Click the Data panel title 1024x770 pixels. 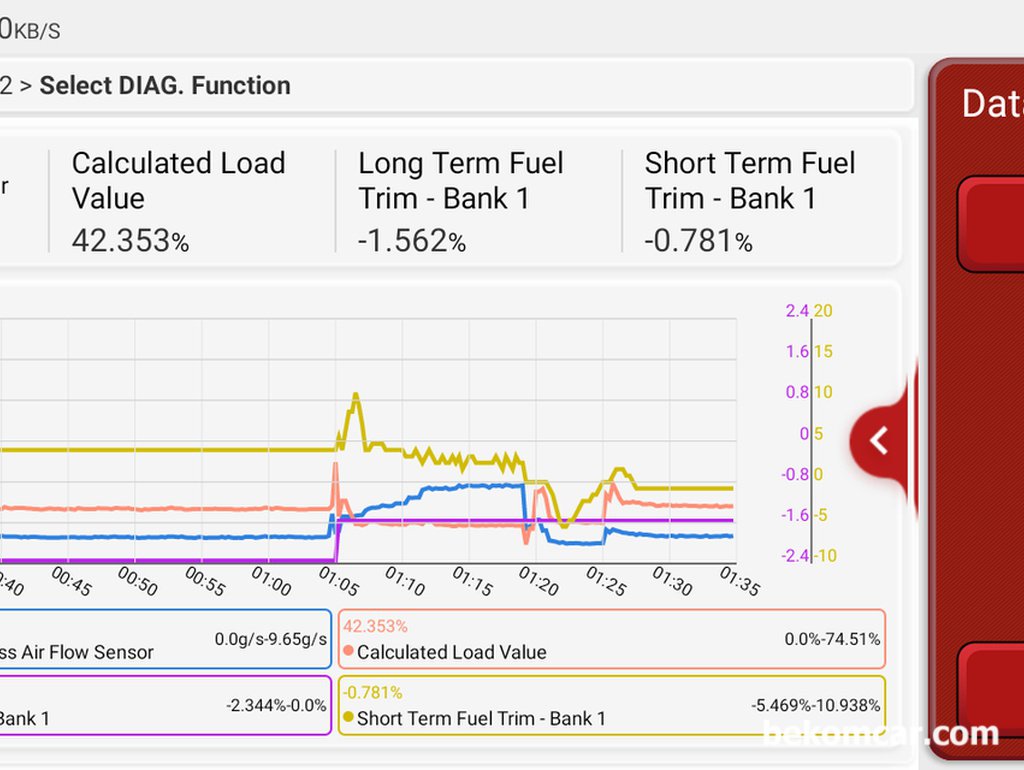(x=992, y=103)
